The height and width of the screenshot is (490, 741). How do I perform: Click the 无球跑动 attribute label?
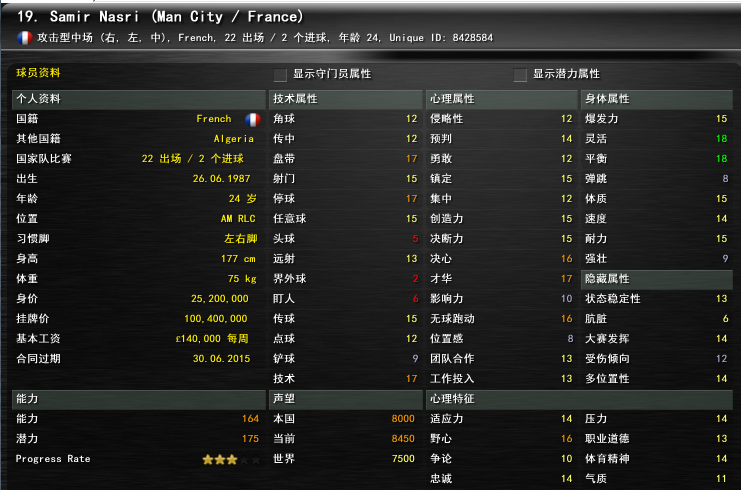point(452,319)
